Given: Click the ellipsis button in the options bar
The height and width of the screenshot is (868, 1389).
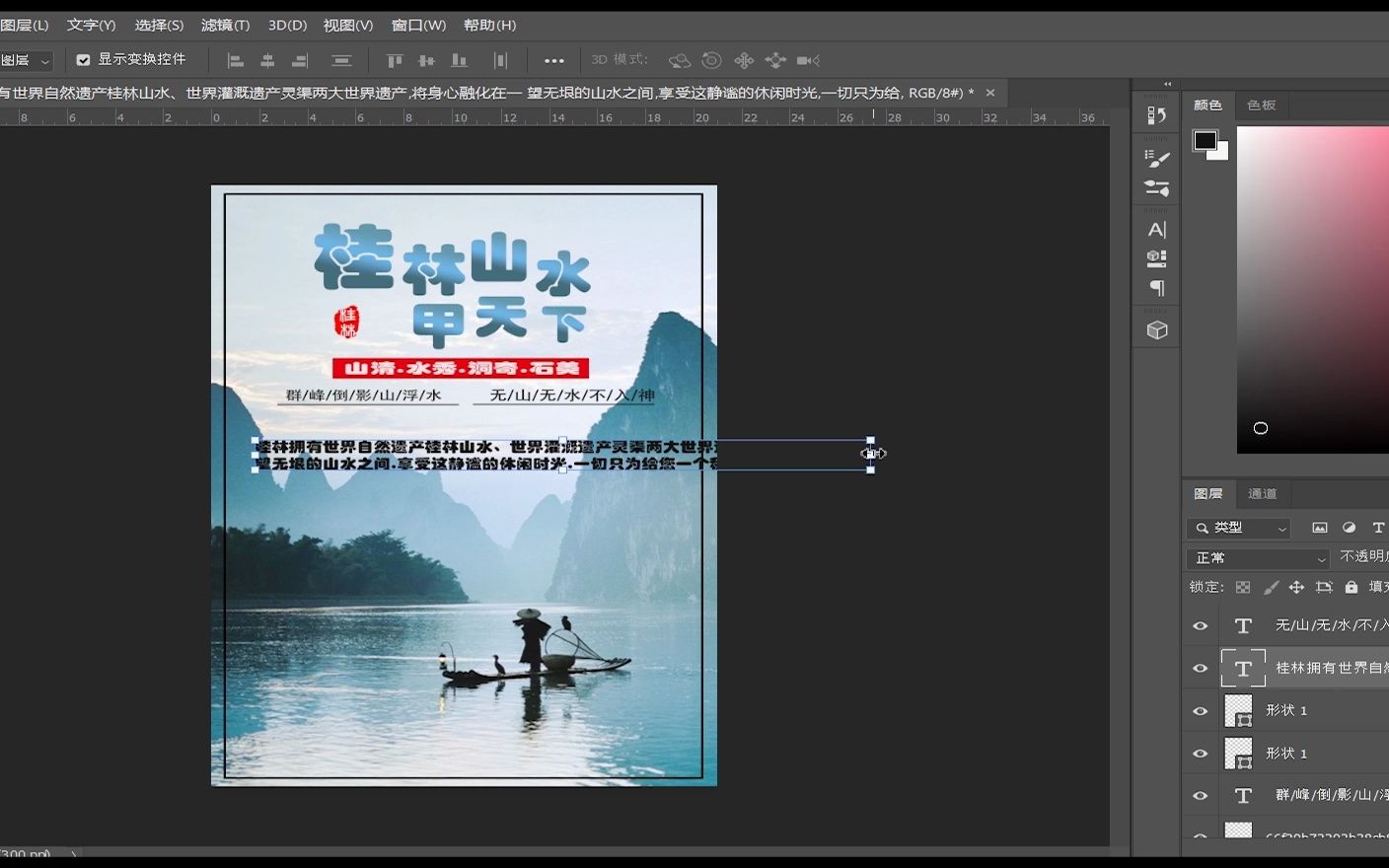Looking at the screenshot, I should tap(554, 60).
